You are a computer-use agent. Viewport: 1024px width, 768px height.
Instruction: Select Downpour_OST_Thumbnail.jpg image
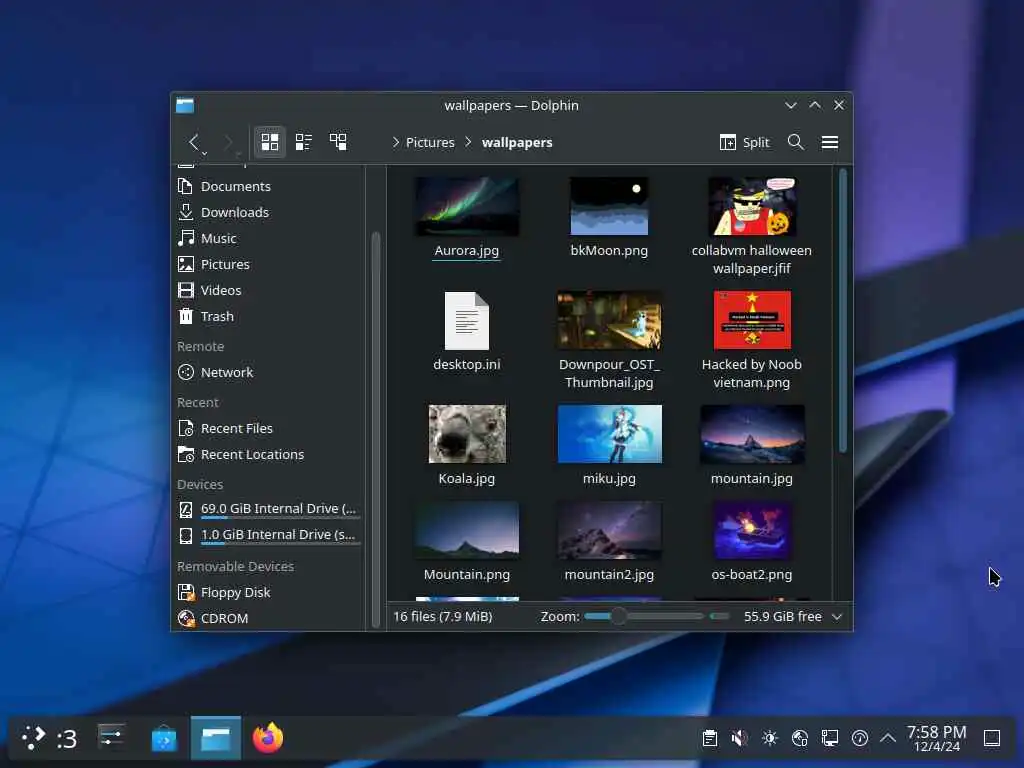click(609, 321)
